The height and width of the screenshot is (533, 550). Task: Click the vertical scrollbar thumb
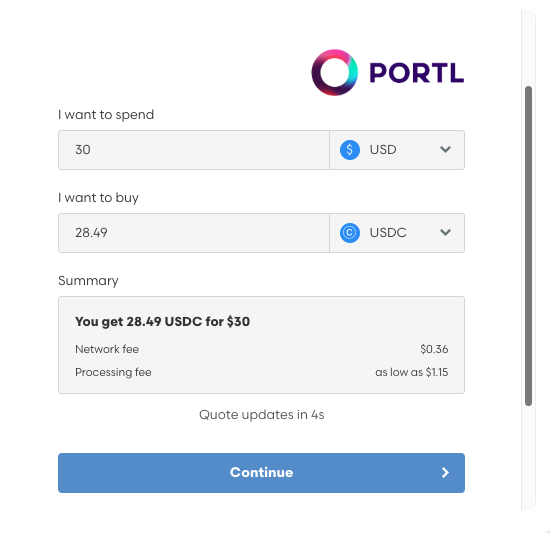[x=528, y=246]
